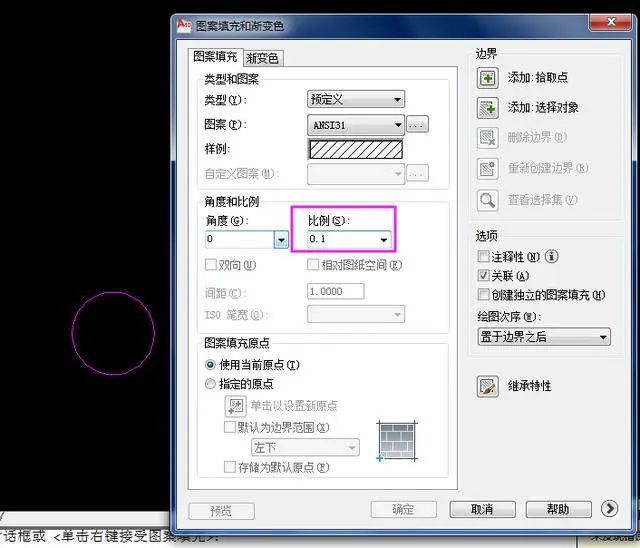Click the 继承特性 label text
Viewport: 640px width, 548px height.
coord(529,386)
